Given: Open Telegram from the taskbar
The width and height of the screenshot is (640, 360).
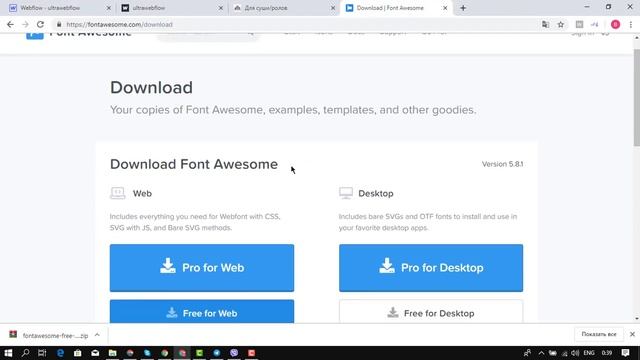Looking at the screenshot, I should (x=217, y=353).
